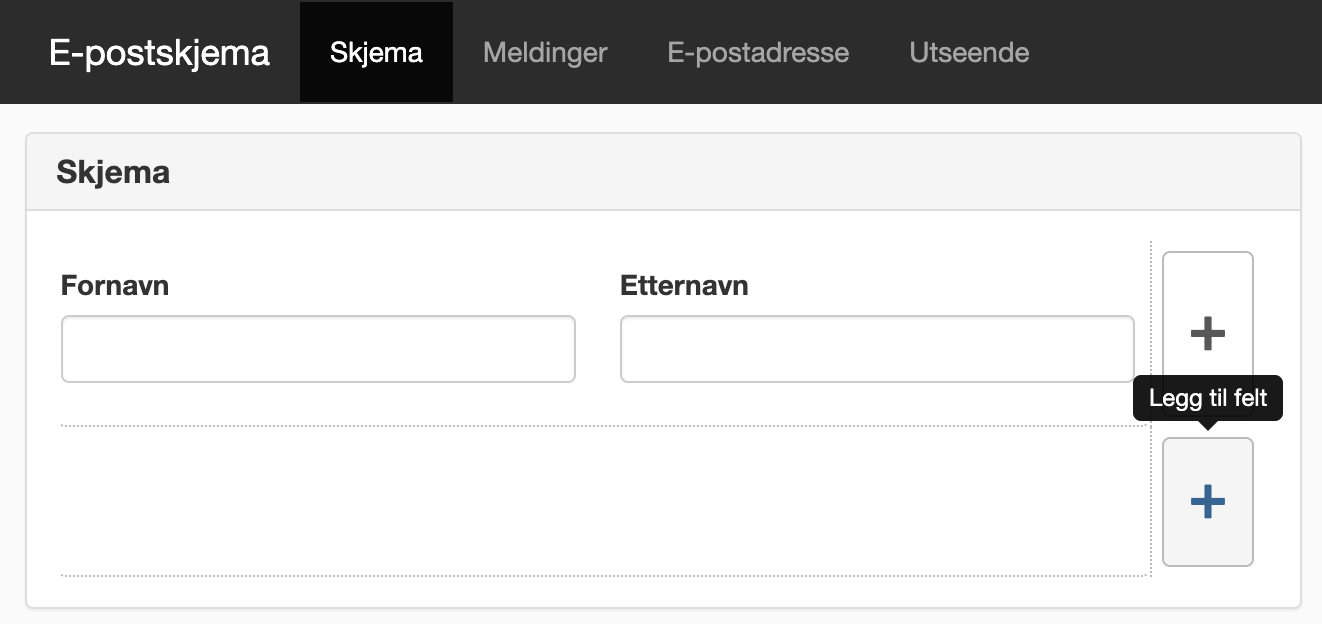Click the Etternavn field label
This screenshot has height=624, width=1322.
684,286
